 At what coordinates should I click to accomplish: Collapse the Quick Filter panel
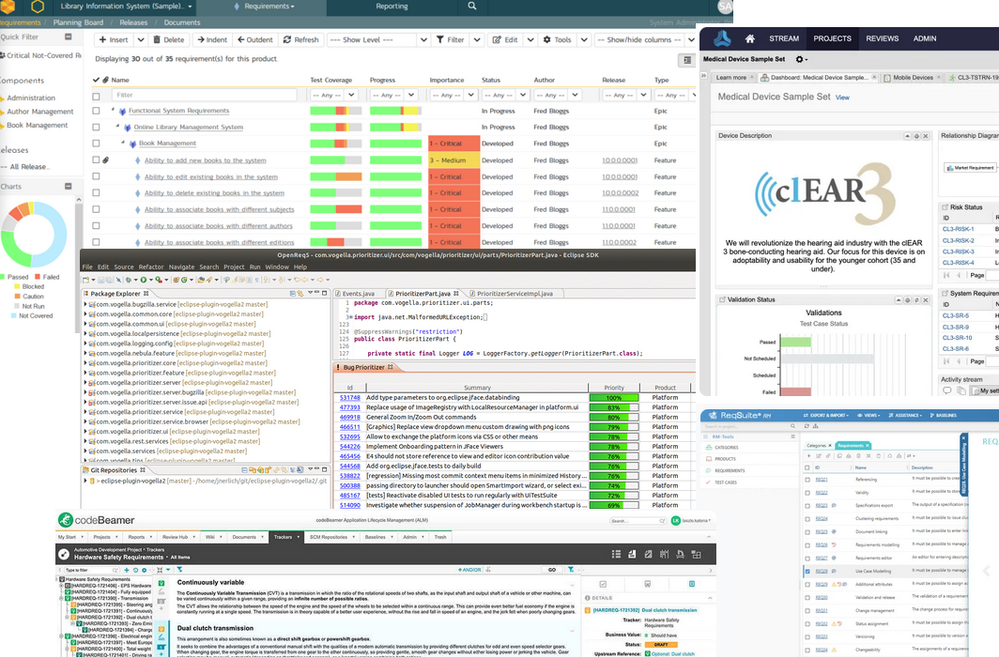click(68, 37)
